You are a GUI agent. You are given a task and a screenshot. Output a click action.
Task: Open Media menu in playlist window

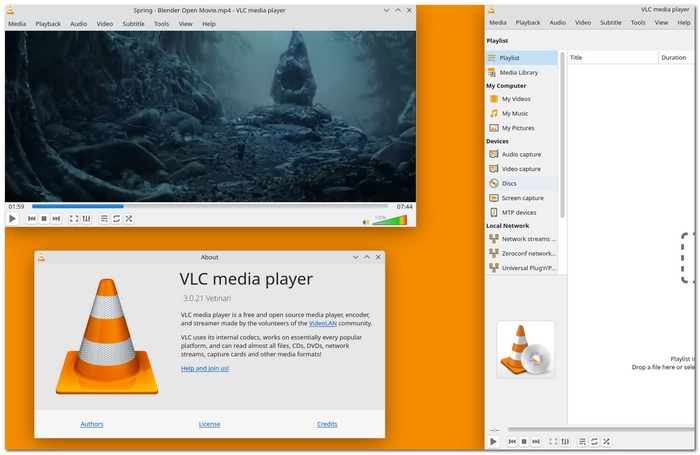click(x=498, y=22)
